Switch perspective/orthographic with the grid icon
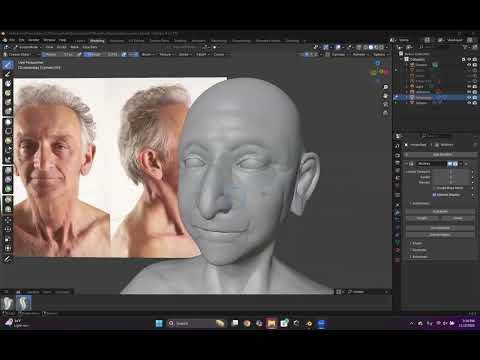Screen dimensions: 480x360 tap(386, 113)
